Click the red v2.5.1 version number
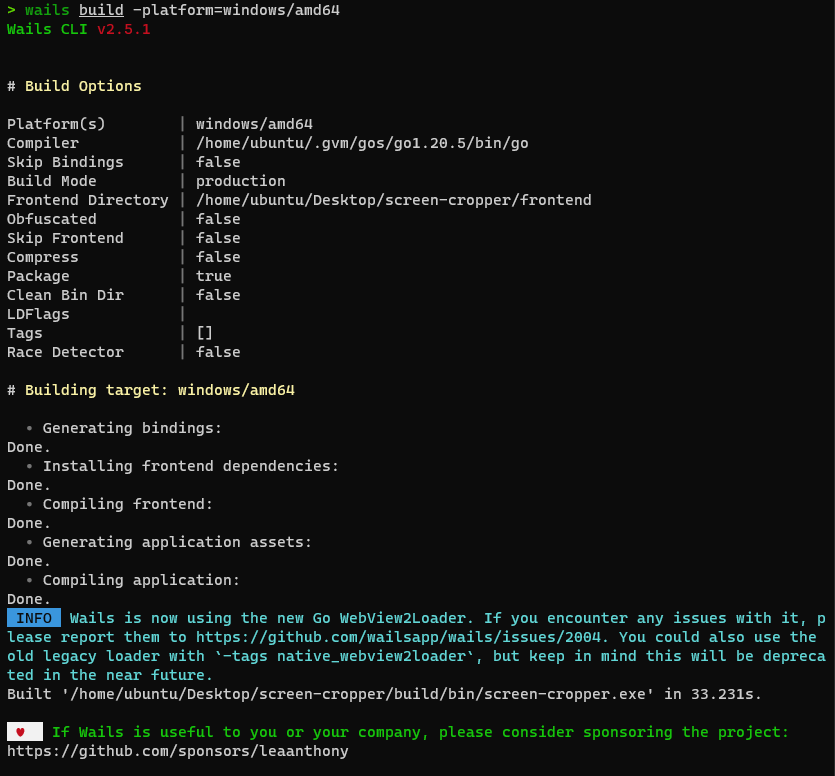 pos(123,30)
